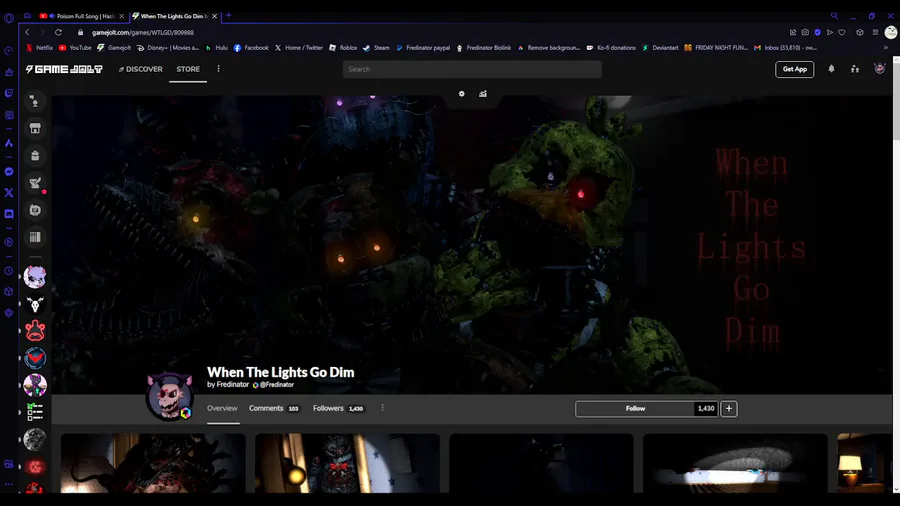
Task: Open the second screenshot thumbnail with animatronic
Action: 347,463
